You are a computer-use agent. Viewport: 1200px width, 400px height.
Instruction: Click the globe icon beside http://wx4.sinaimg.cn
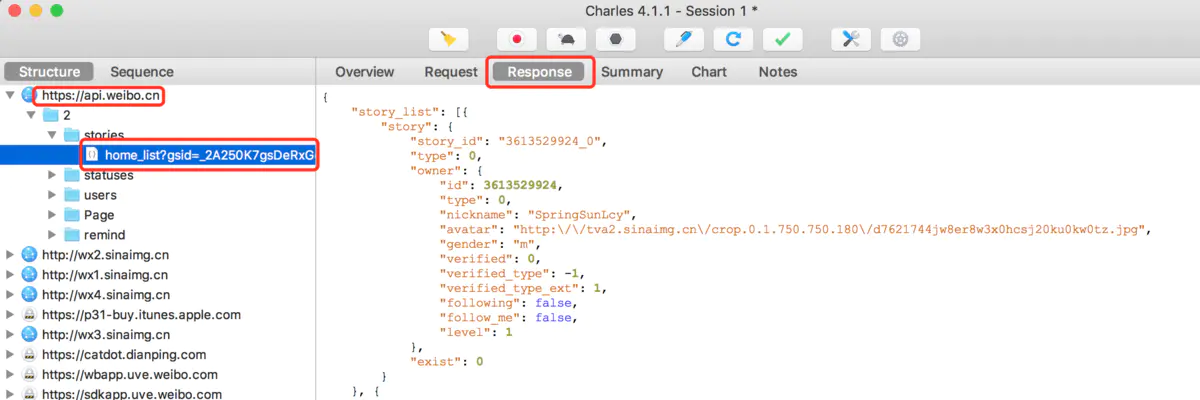[x=29, y=295]
